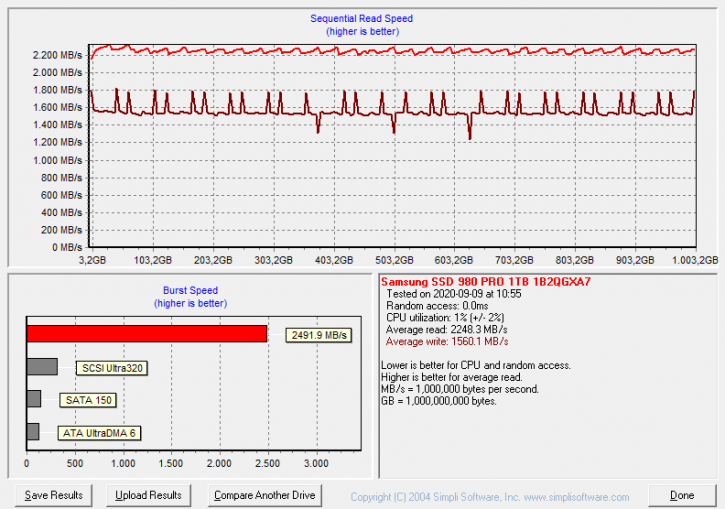Choose Compare Another Drive
This screenshot has width=725, height=509.
[264, 496]
